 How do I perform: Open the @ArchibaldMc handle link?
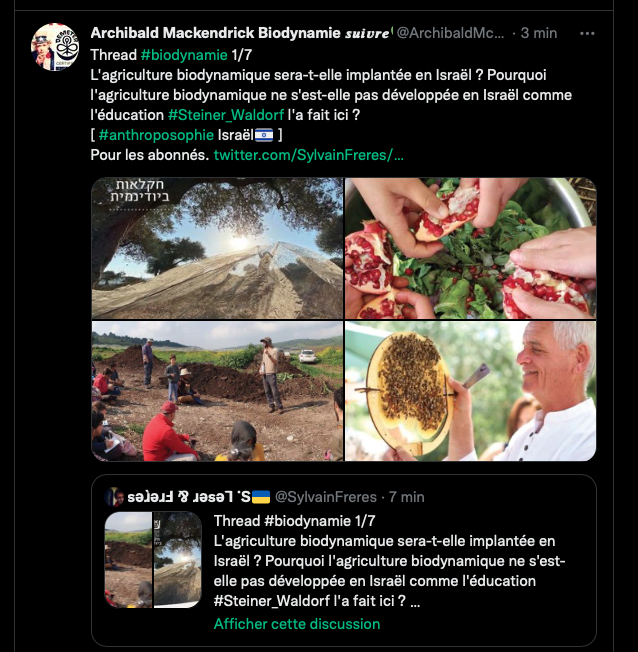tap(450, 33)
